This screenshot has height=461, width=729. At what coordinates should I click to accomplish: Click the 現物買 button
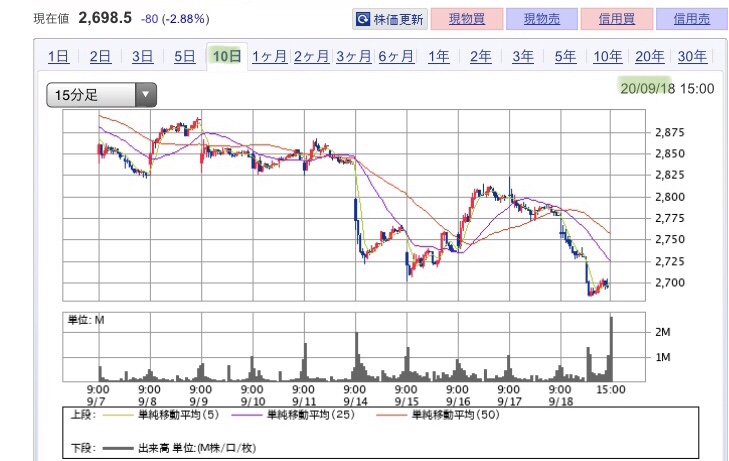pos(467,19)
